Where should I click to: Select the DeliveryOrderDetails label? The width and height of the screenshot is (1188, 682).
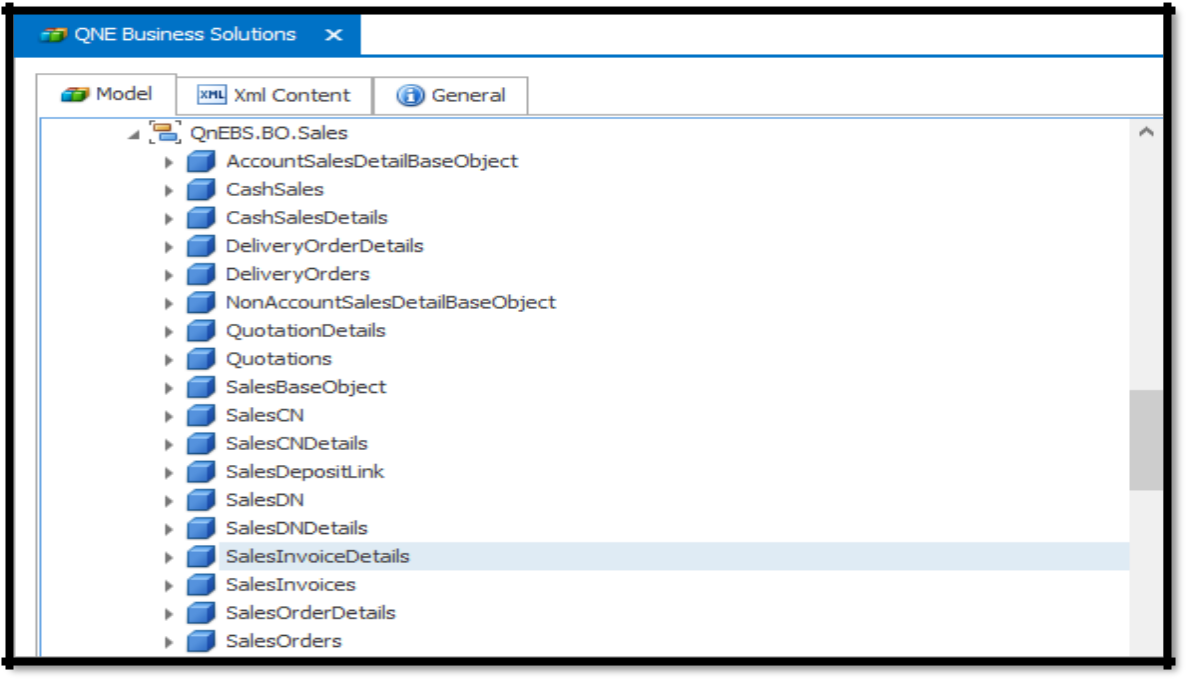tap(325, 246)
